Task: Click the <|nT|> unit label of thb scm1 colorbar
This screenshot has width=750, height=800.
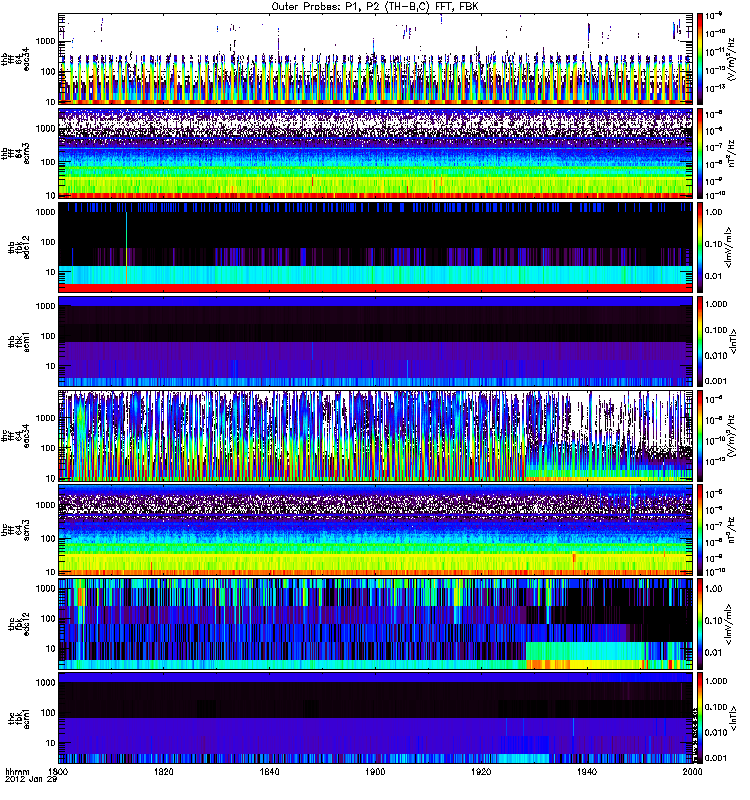Action: click(733, 341)
